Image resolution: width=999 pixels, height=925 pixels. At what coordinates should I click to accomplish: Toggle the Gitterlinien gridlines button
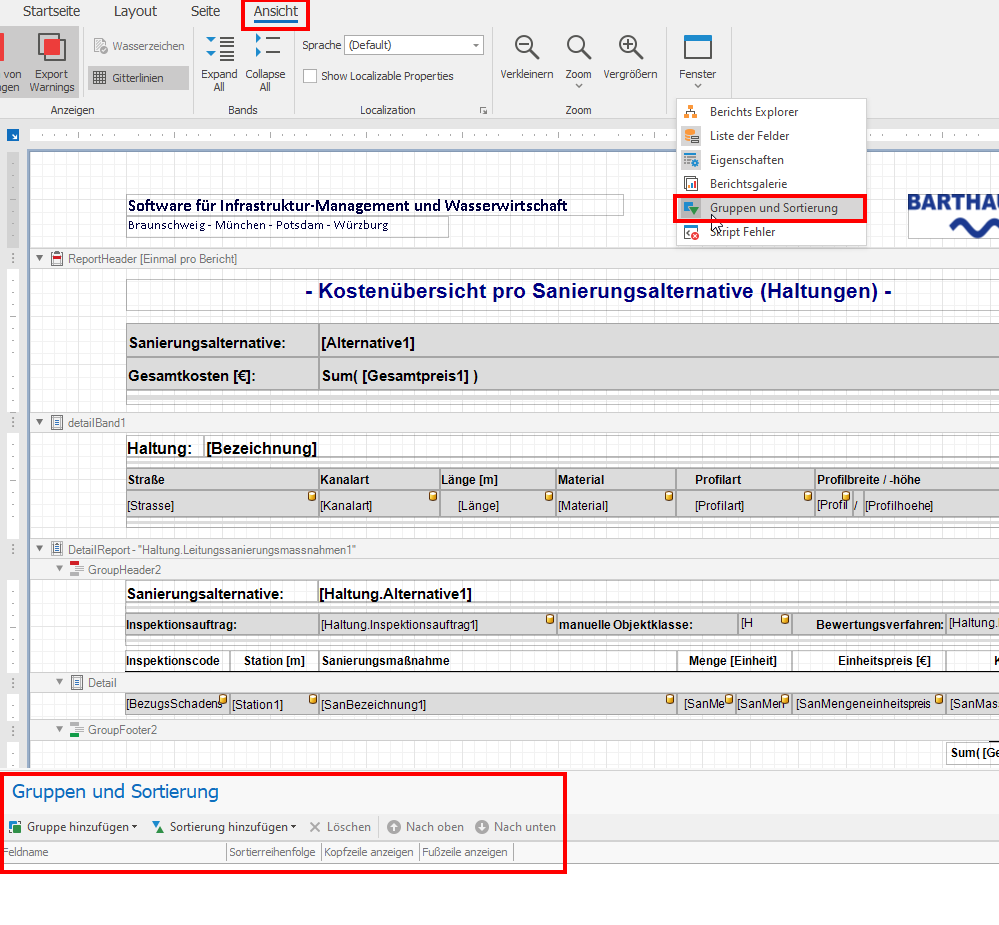tap(138, 78)
